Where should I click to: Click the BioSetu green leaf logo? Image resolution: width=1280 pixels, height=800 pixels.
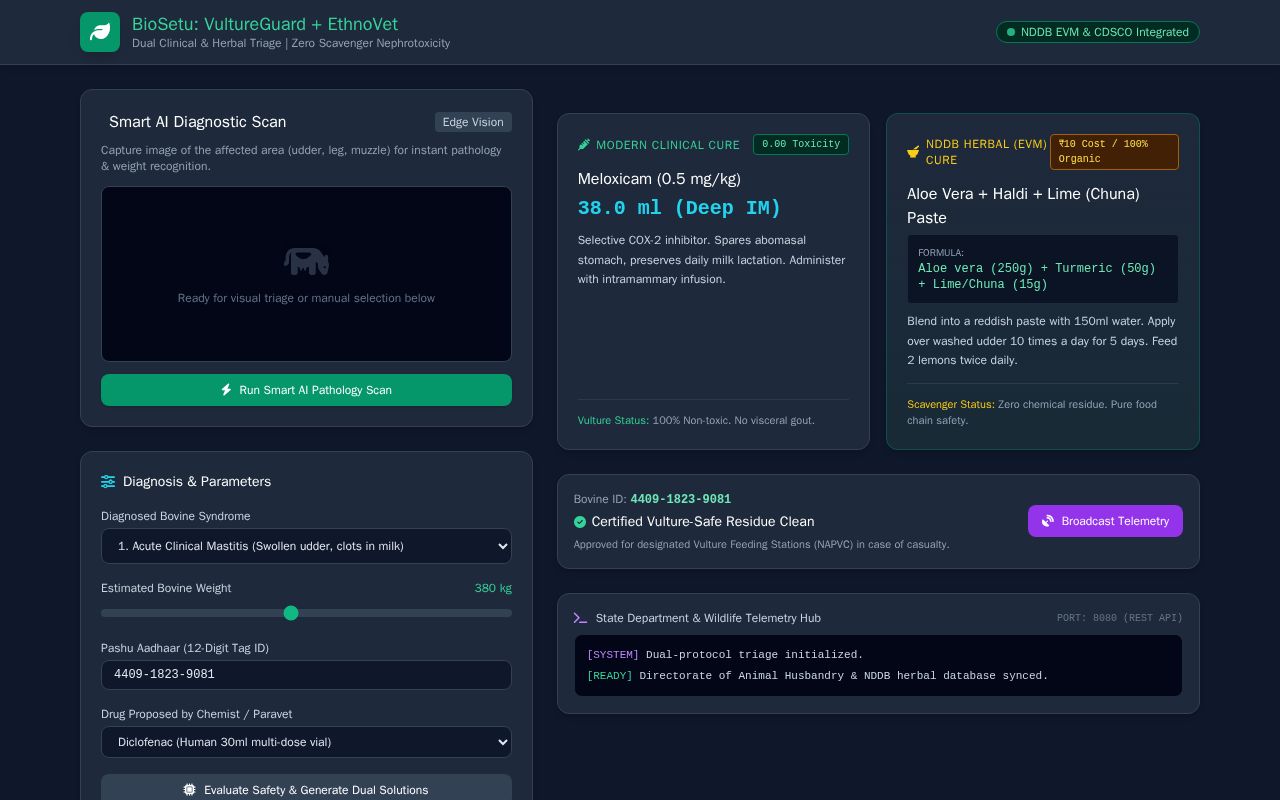[x=100, y=32]
